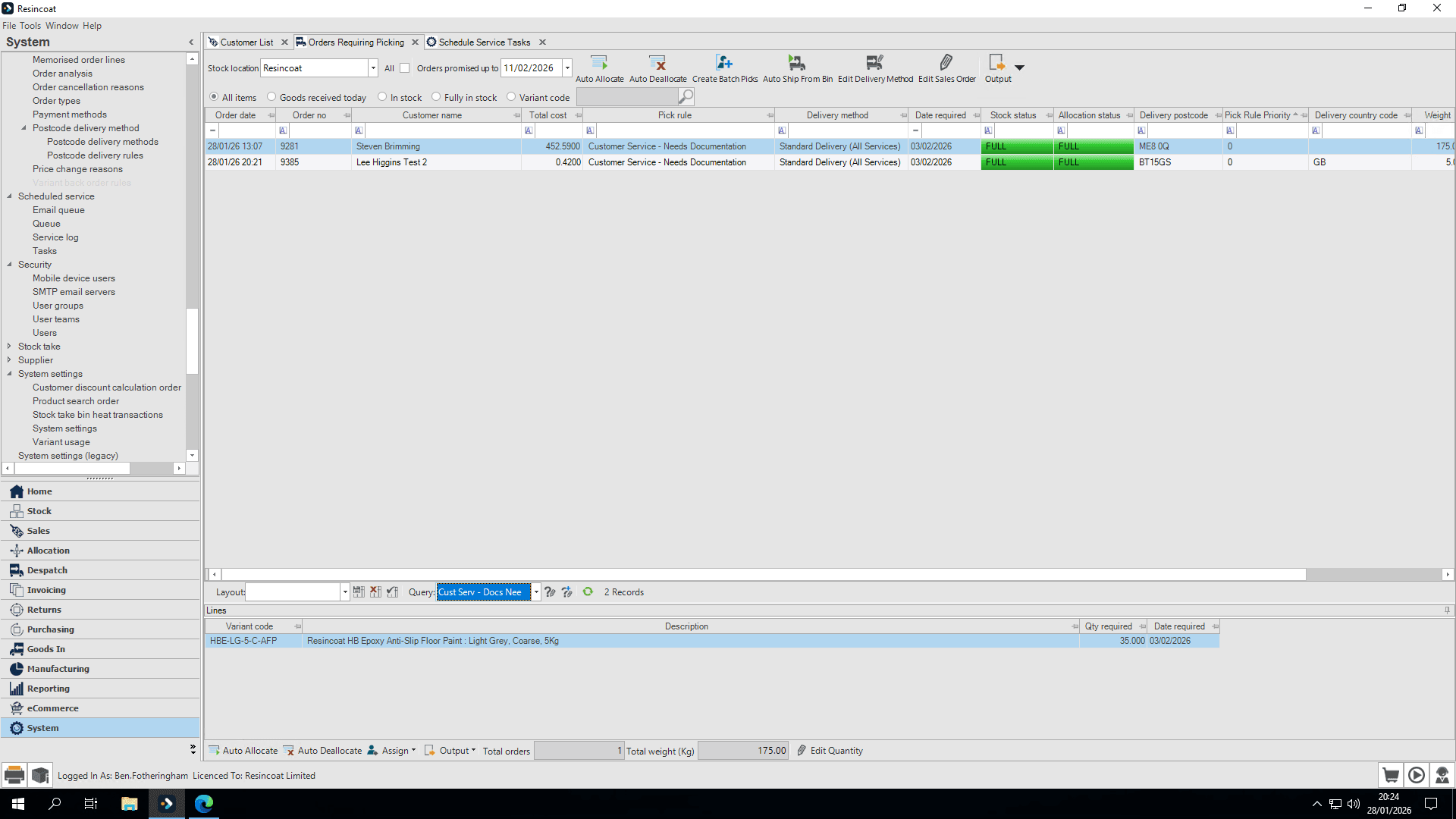Open the Orders promised up to date picker
Image resolution: width=1456 pixels, height=819 pixels.
pyautogui.click(x=567, y=68)
